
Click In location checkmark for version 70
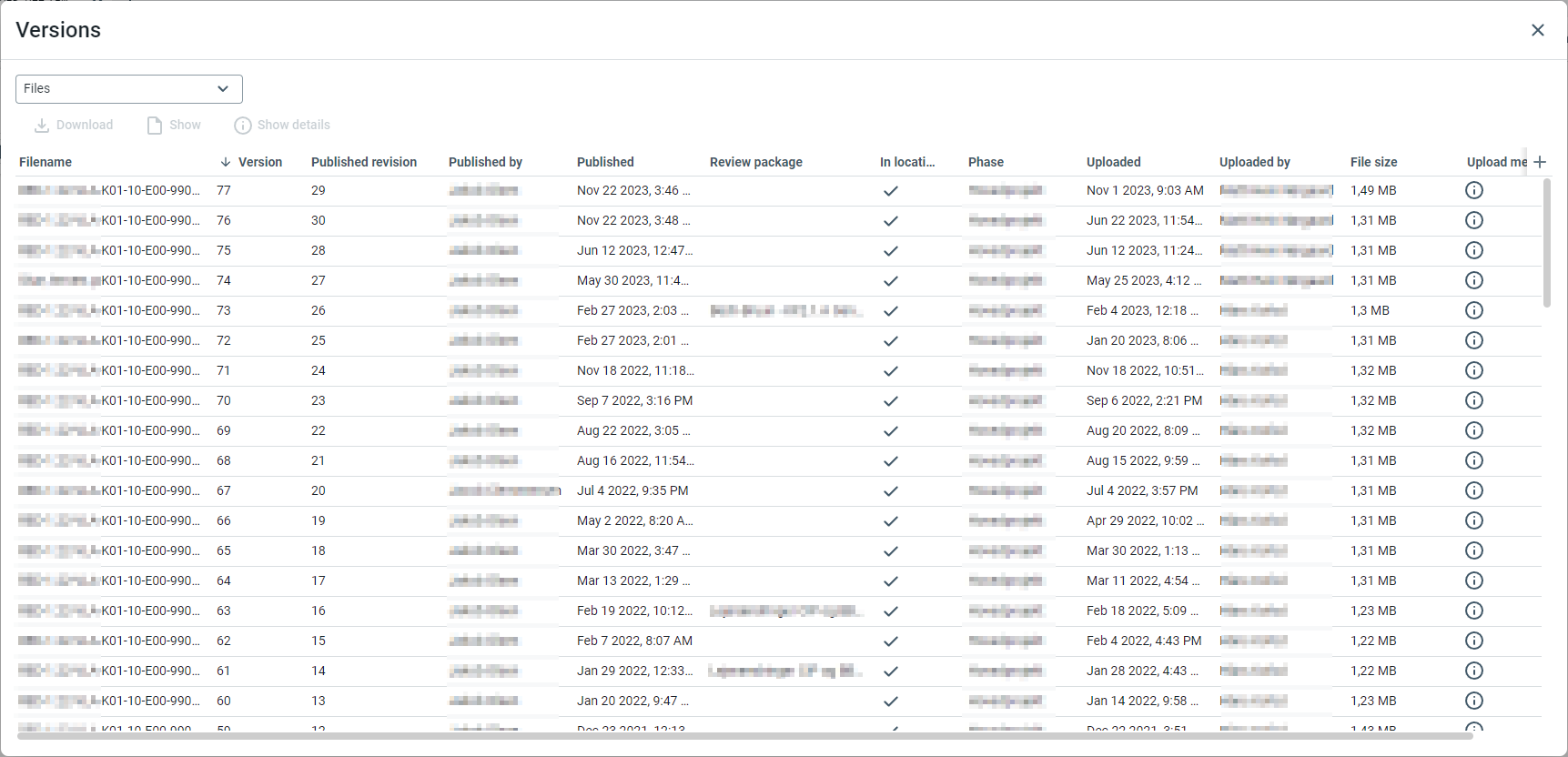coord(891,401)
